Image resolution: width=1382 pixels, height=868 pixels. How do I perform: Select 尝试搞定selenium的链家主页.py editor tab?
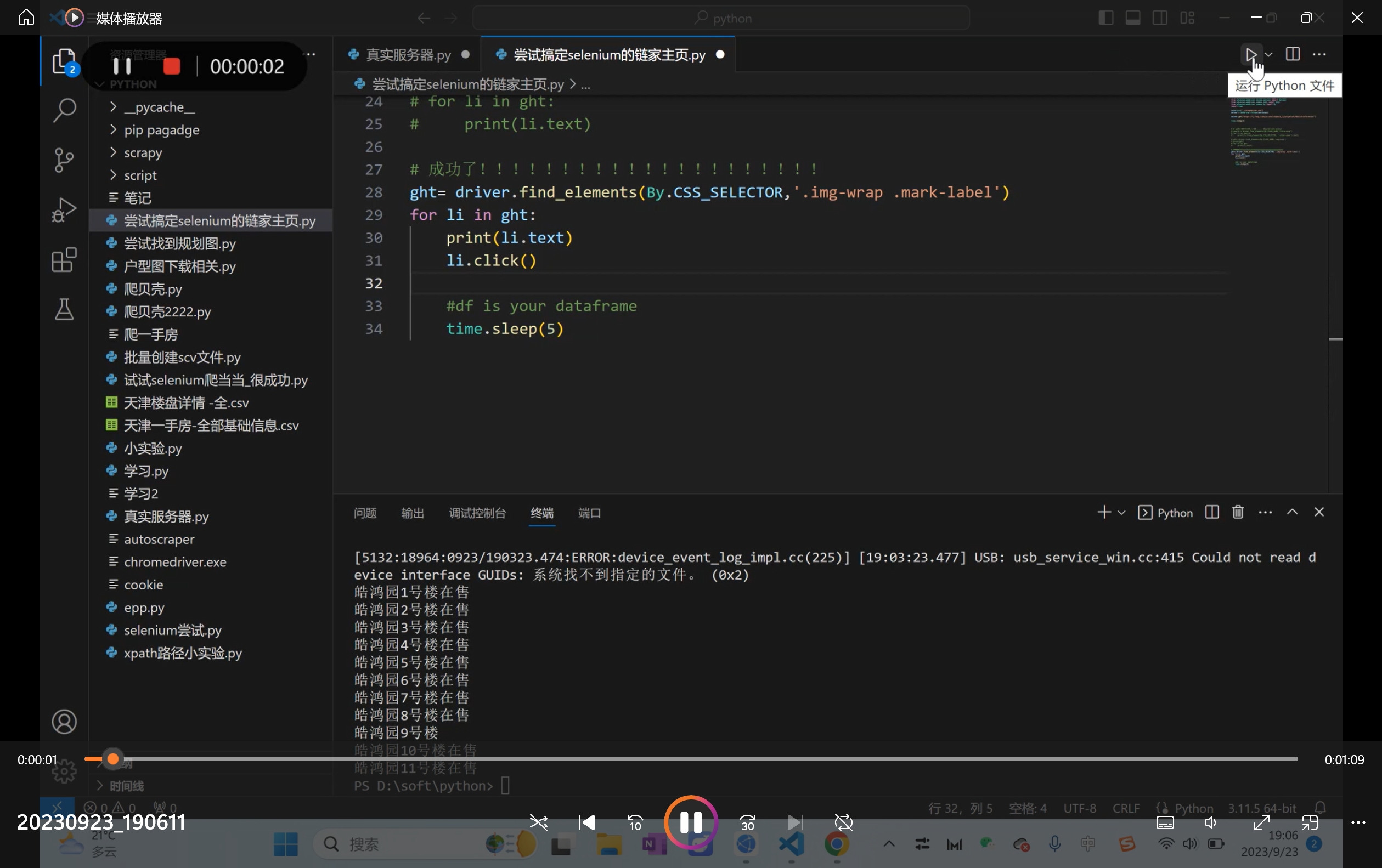click(609, 54)
